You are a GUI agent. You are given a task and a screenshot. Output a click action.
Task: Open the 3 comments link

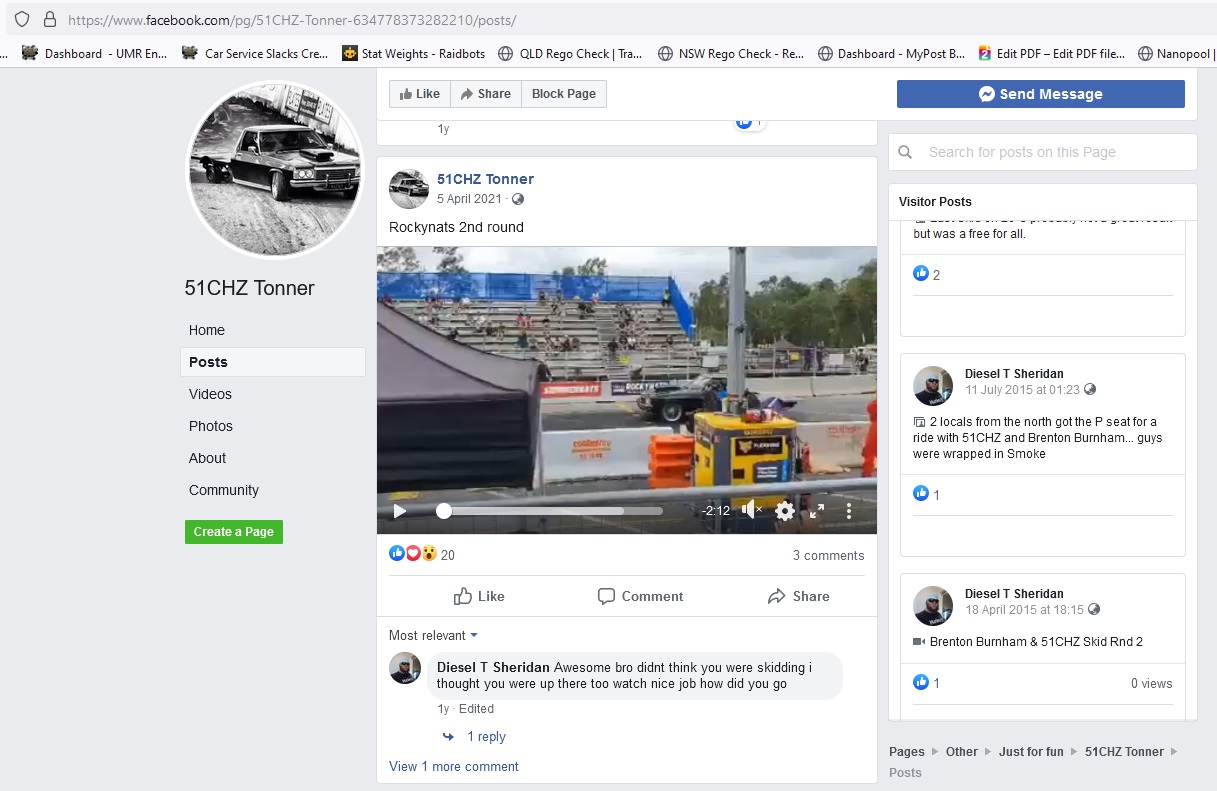point(829,555)
